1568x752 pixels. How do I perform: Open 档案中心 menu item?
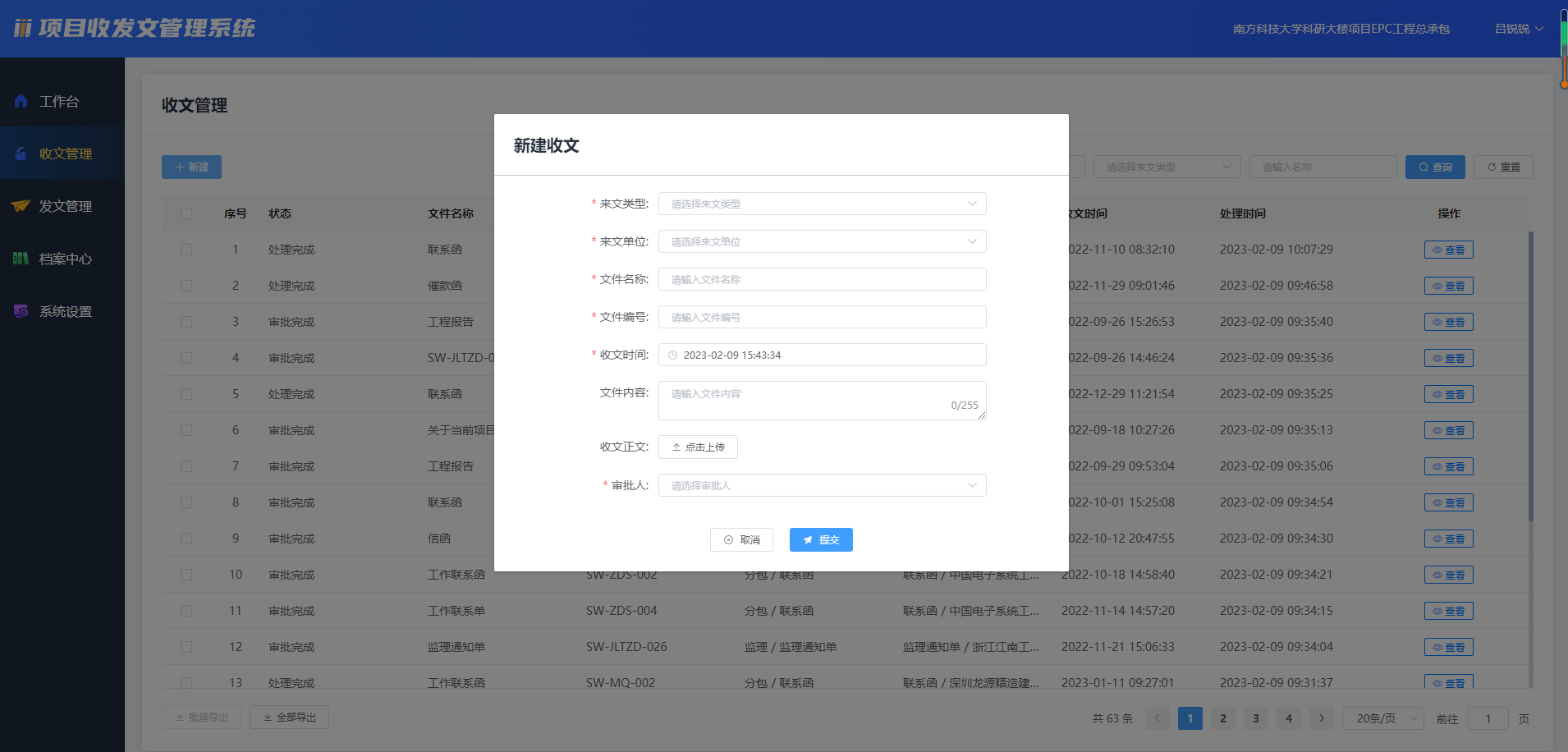tap(62, 259)
